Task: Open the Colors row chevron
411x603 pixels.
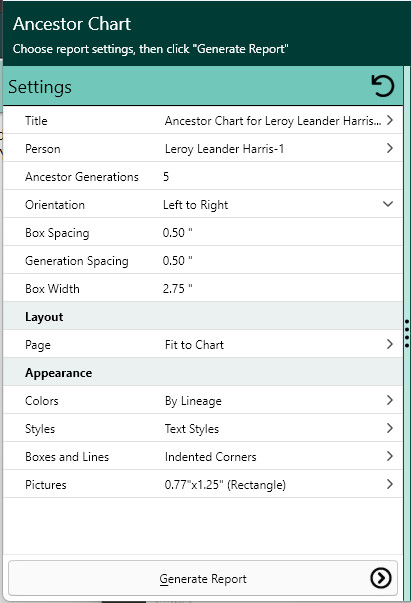Action: pyautogui.click(x=389, y=400)
